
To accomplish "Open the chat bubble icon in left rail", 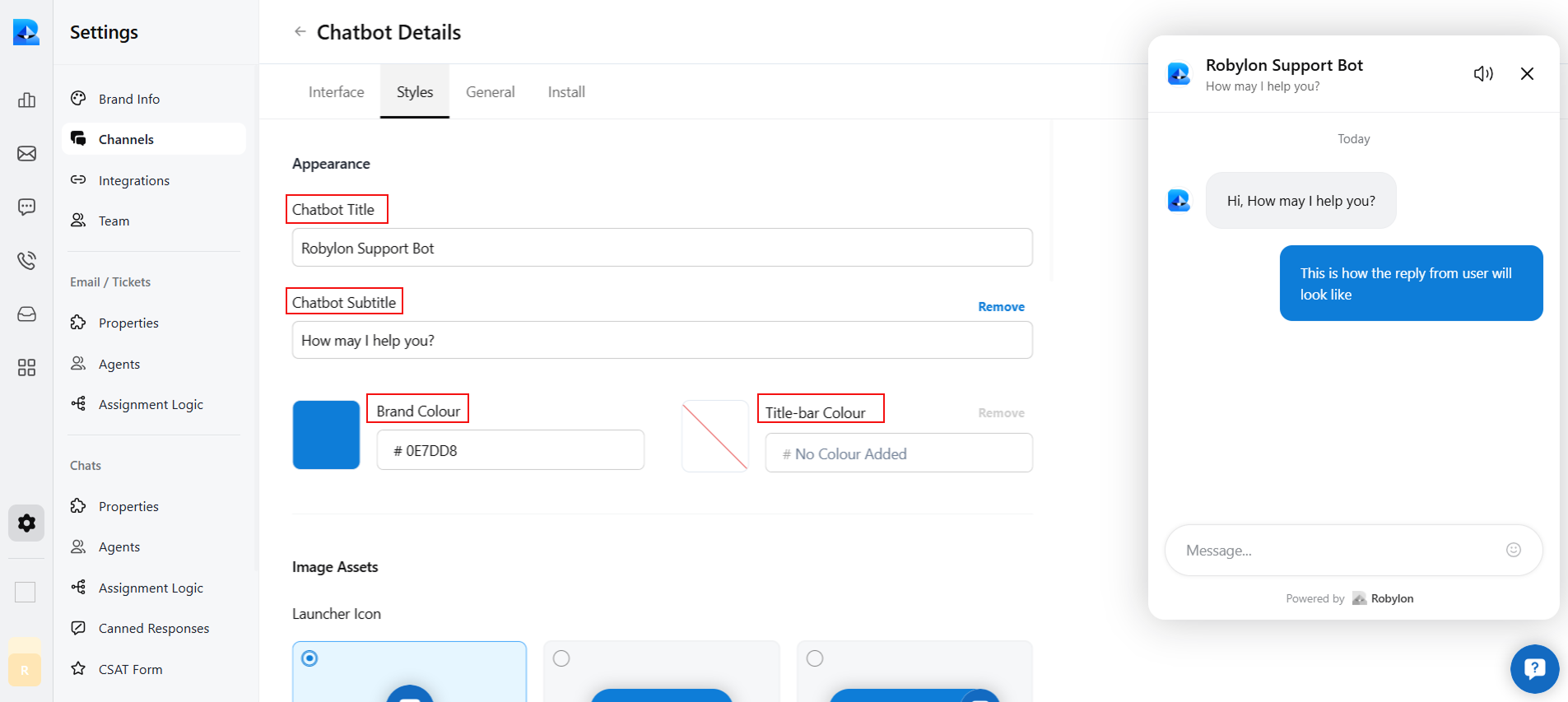I will tap(26, 207).
